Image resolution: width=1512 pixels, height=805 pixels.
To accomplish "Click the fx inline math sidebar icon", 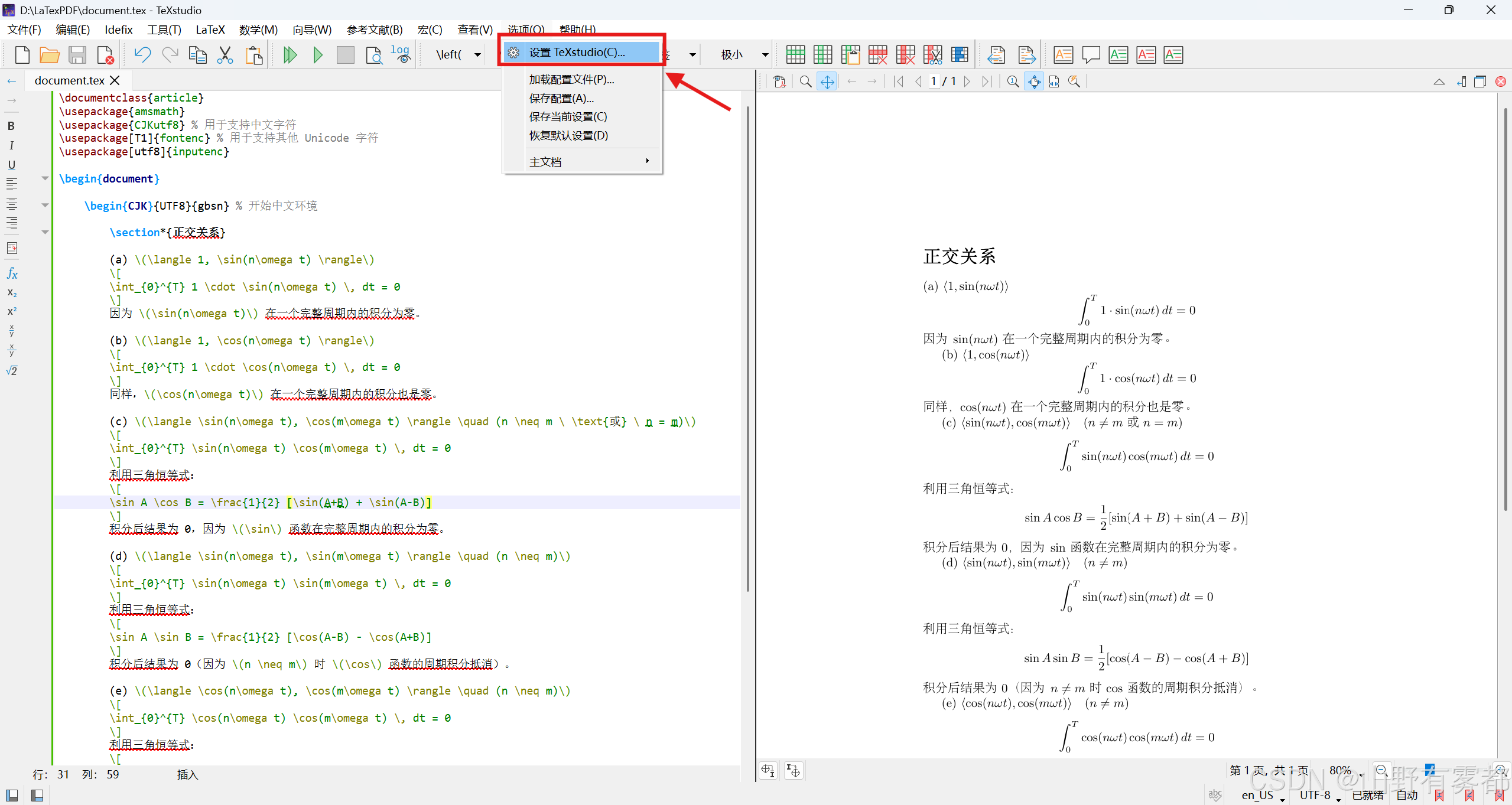I will tap(12, 273).
